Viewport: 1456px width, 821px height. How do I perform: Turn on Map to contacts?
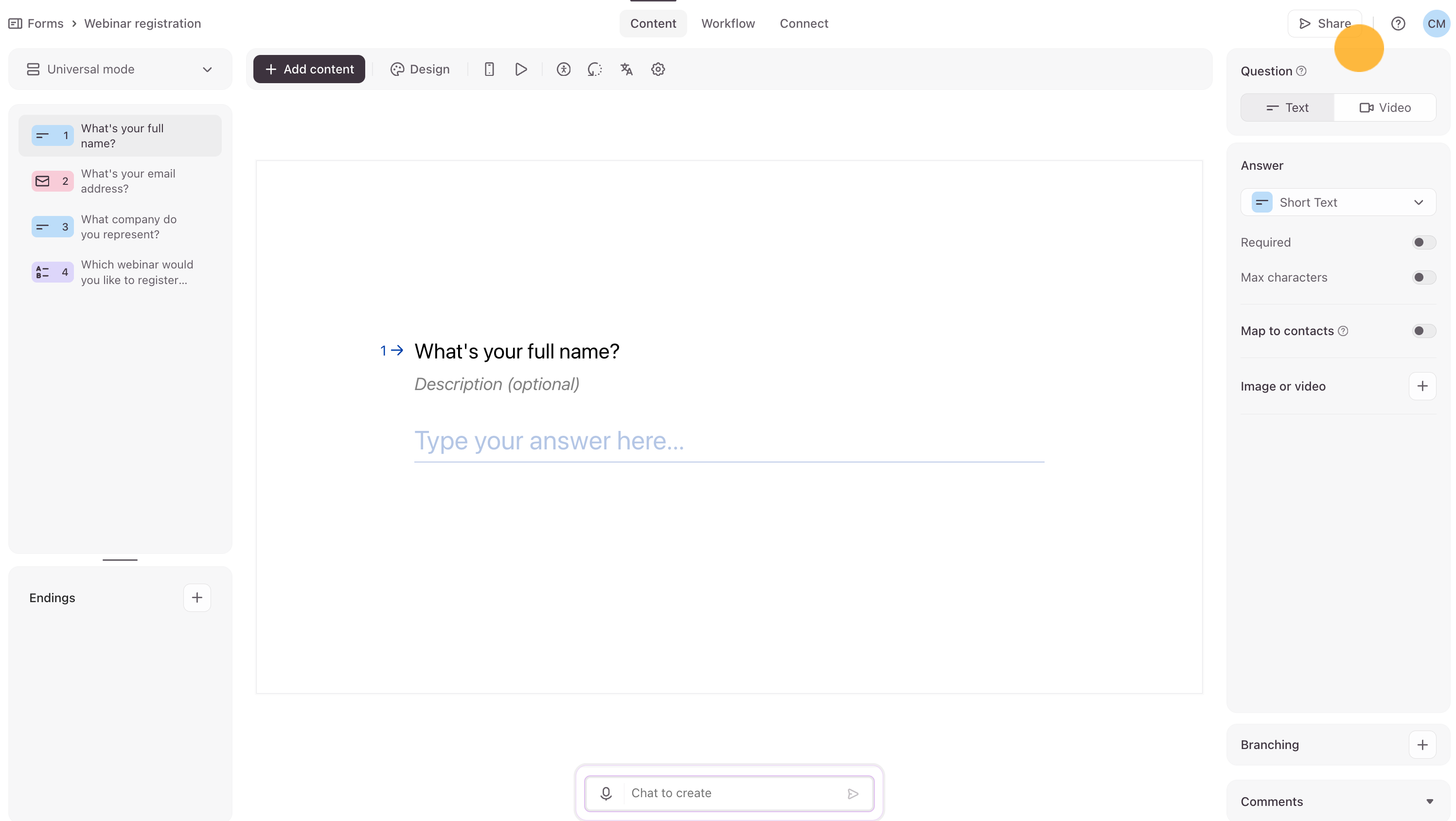[1423, 331]
